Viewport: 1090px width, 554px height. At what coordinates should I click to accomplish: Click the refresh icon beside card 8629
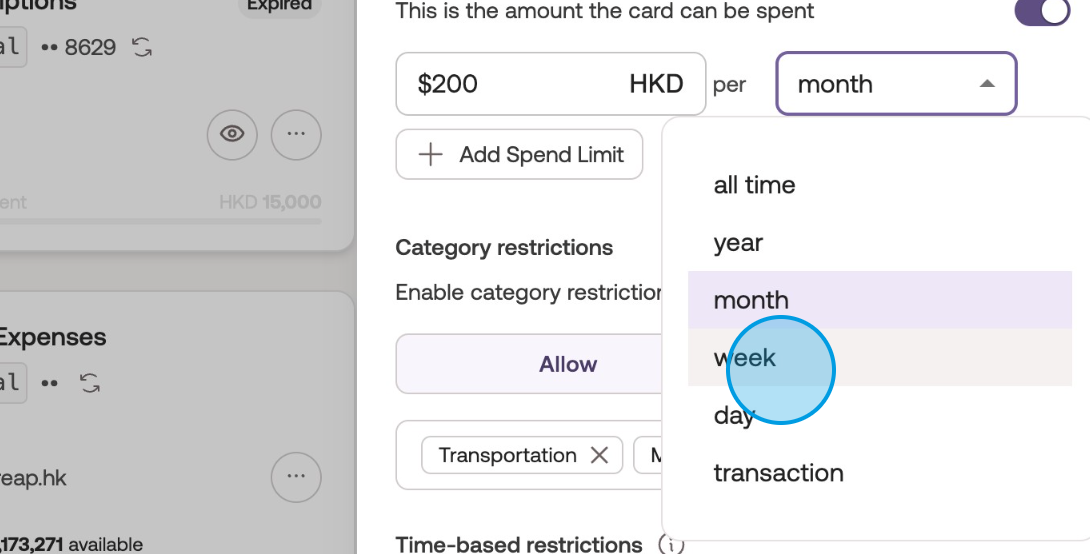click(x=142, y=47)
